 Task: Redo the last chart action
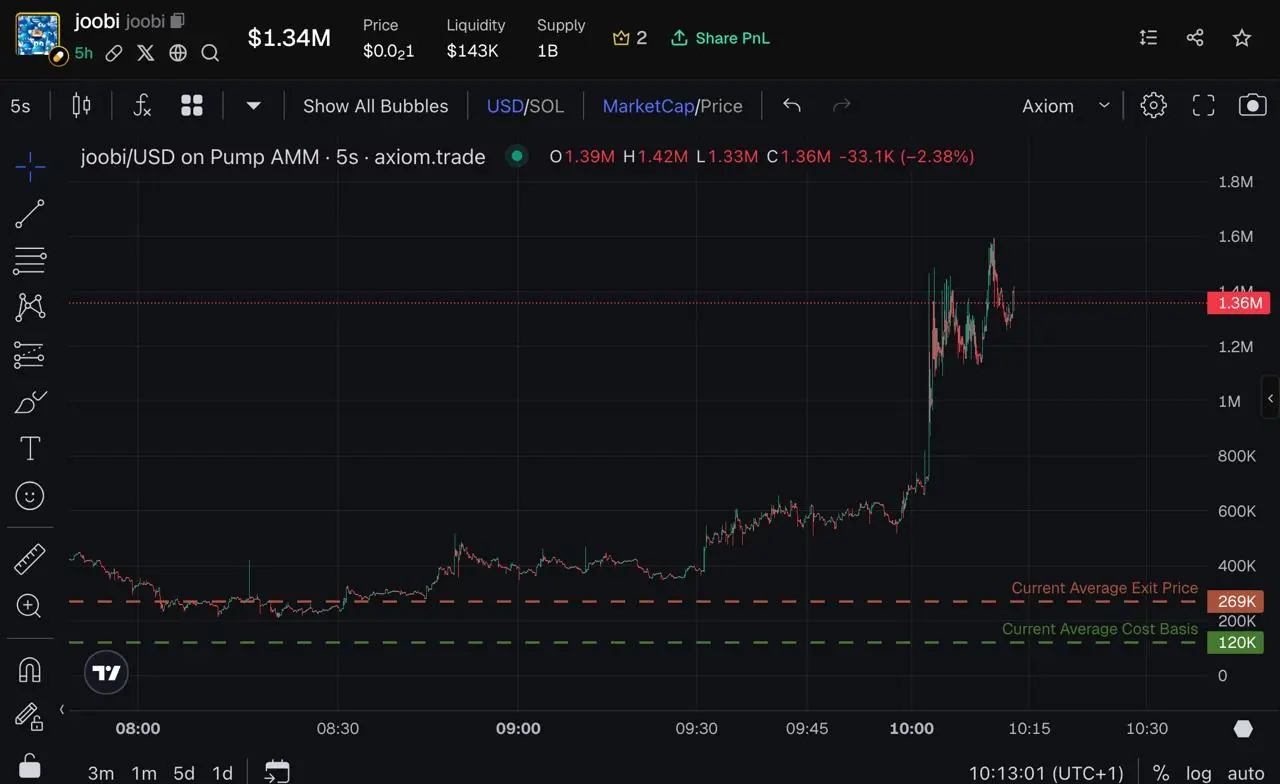coord(842,105)
